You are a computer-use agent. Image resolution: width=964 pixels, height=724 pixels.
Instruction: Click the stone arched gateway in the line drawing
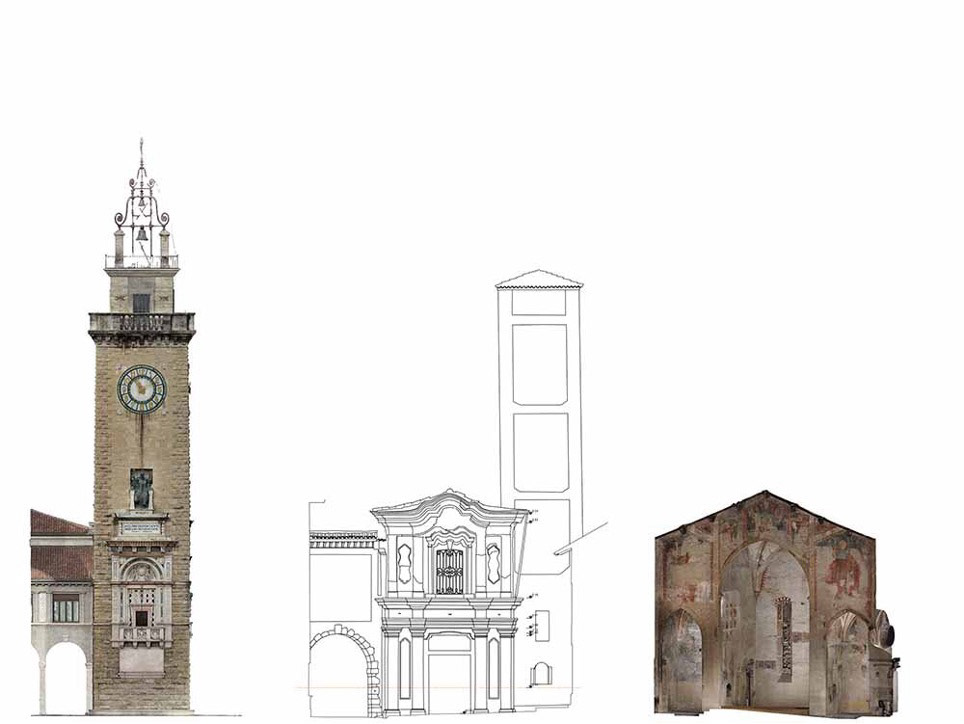click(346, 671)
